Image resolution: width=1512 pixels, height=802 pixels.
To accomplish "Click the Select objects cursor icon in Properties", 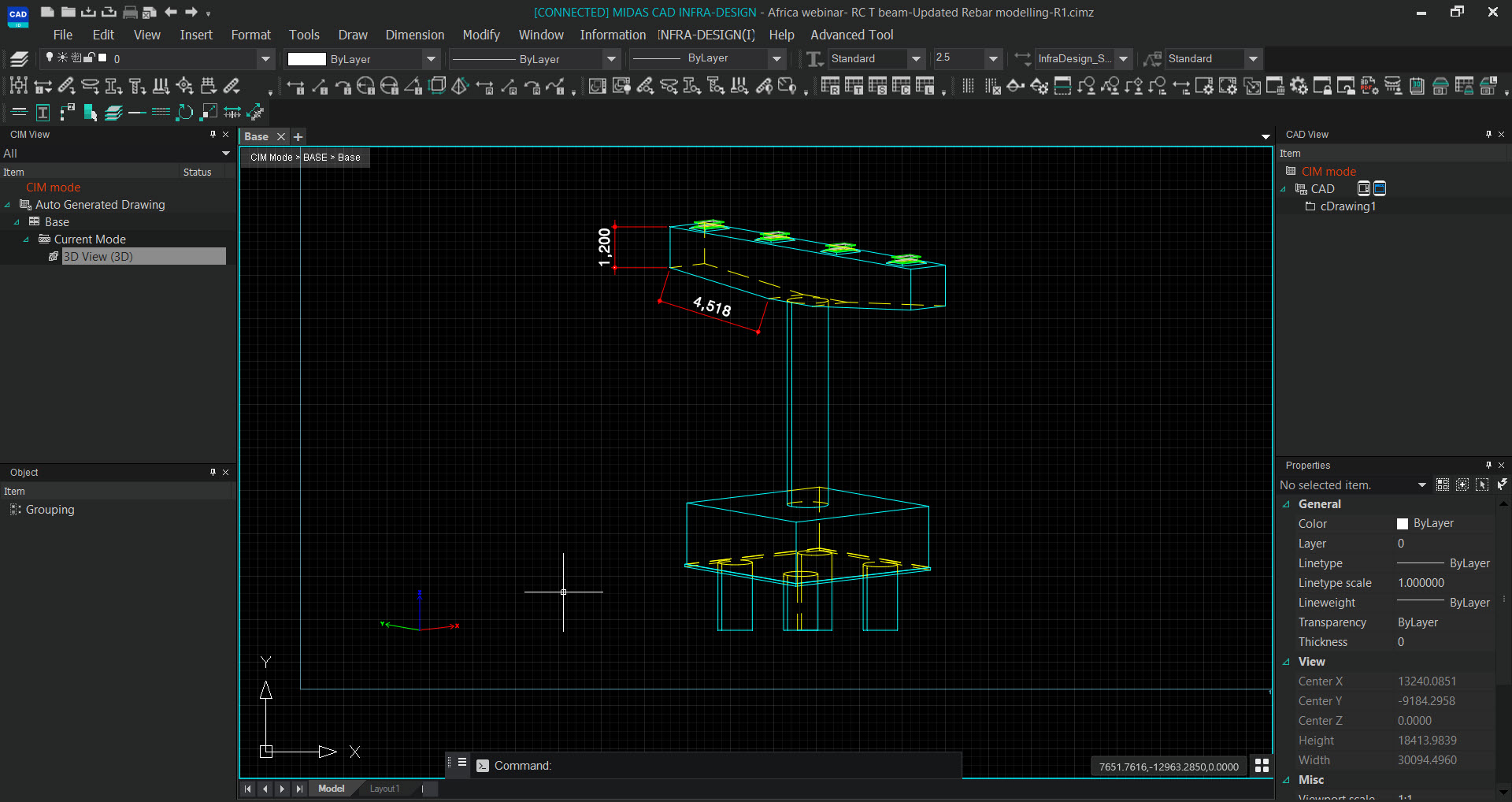I will (1482, 485).
